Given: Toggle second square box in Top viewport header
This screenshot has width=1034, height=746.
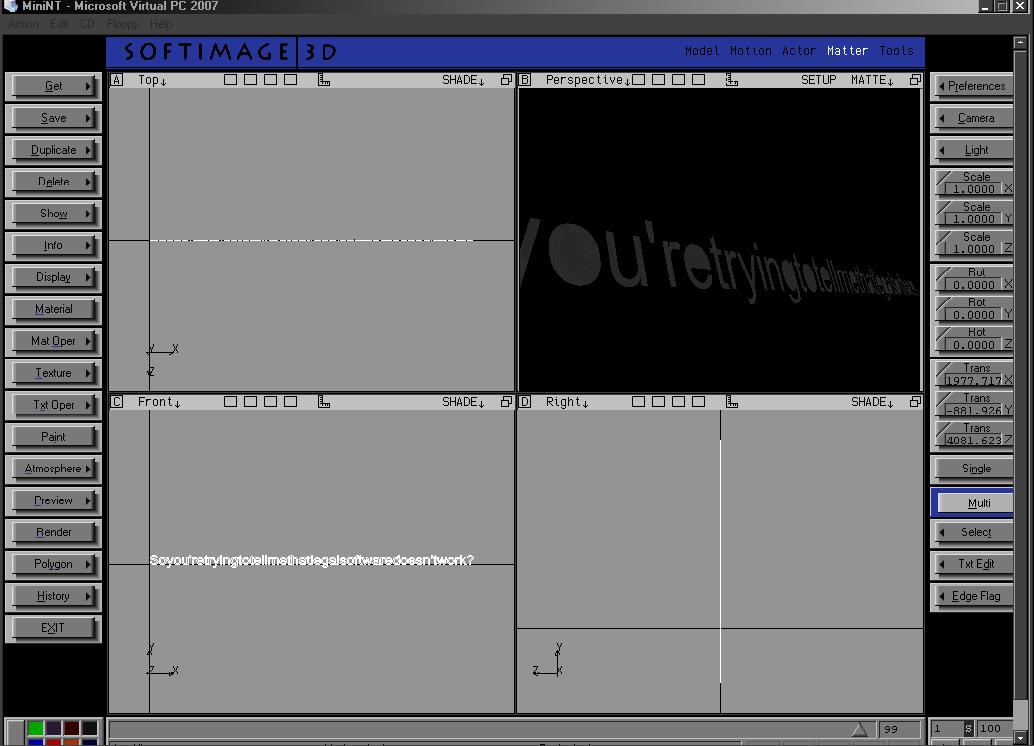Looking at the screenshot, I should point(251,80).
